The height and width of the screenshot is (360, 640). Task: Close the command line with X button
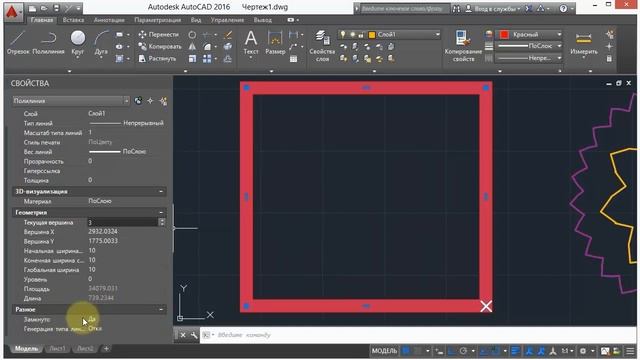coord(183,335)
